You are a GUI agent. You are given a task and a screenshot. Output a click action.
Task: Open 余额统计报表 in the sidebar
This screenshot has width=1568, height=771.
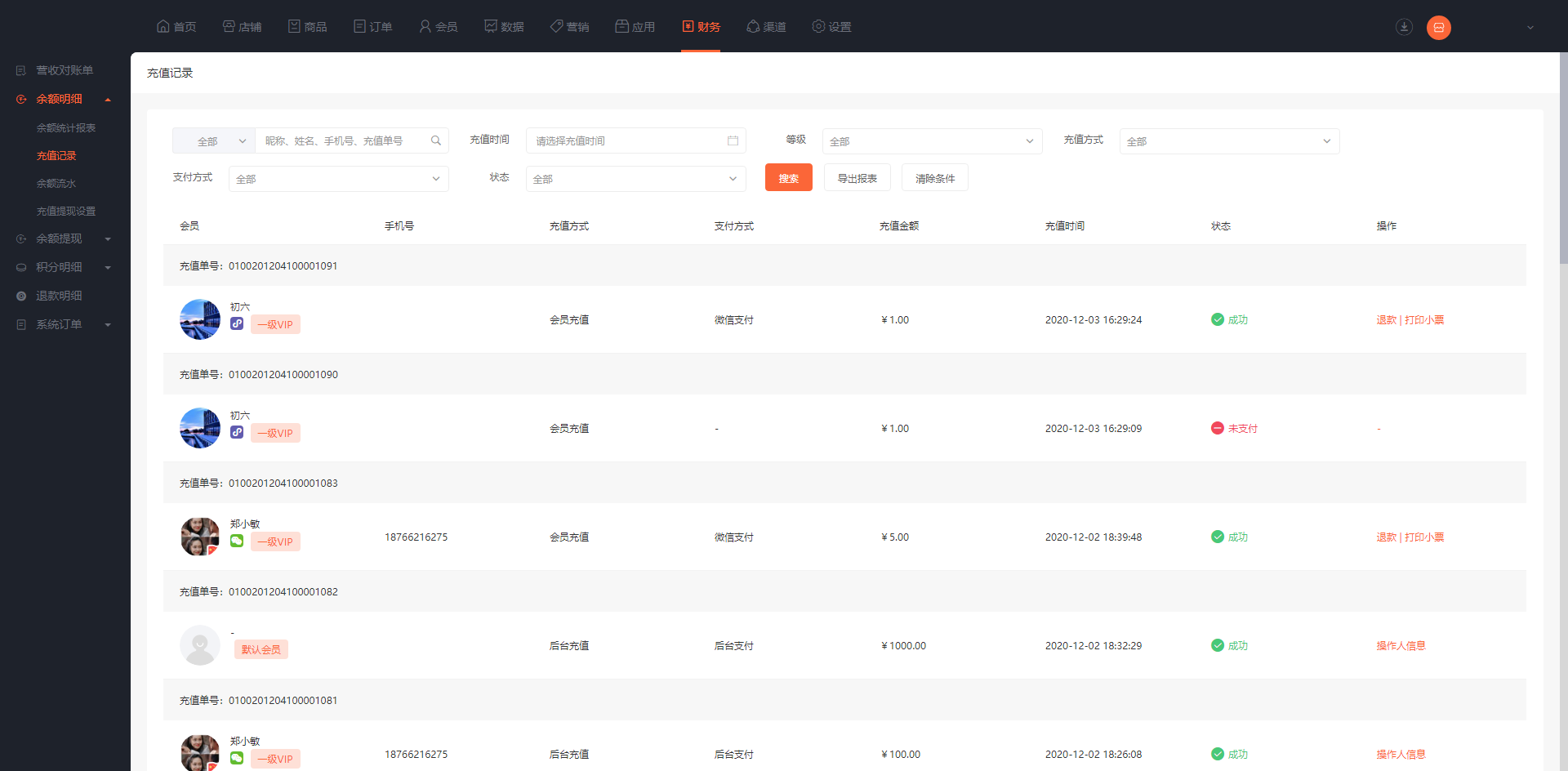[66, 128]
